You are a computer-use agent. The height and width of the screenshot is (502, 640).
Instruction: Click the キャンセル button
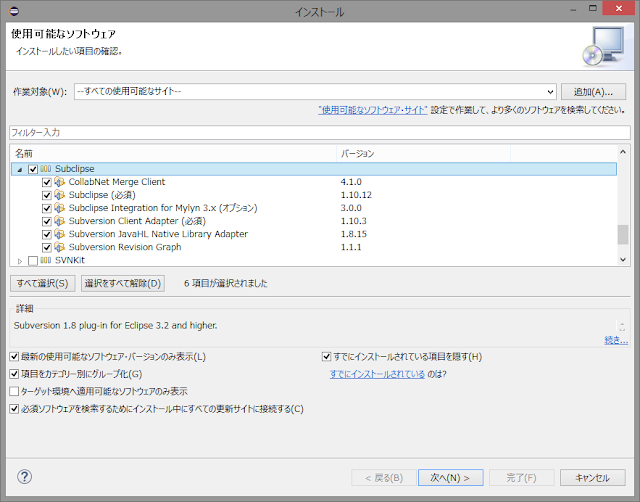pyautogui.click(x=592, y=478)
